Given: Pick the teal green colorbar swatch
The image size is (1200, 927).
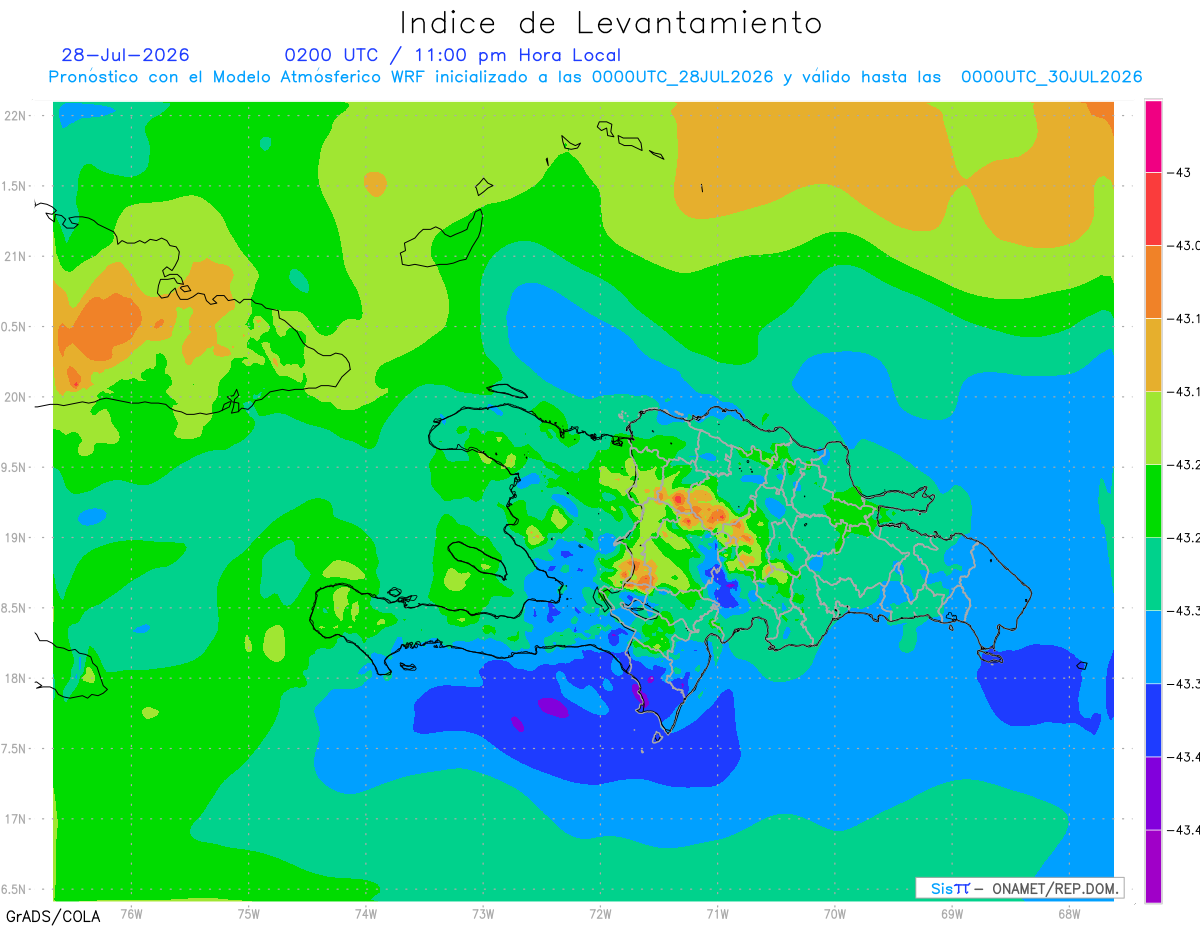Looking at the screenshot, I should [1153, 573].
